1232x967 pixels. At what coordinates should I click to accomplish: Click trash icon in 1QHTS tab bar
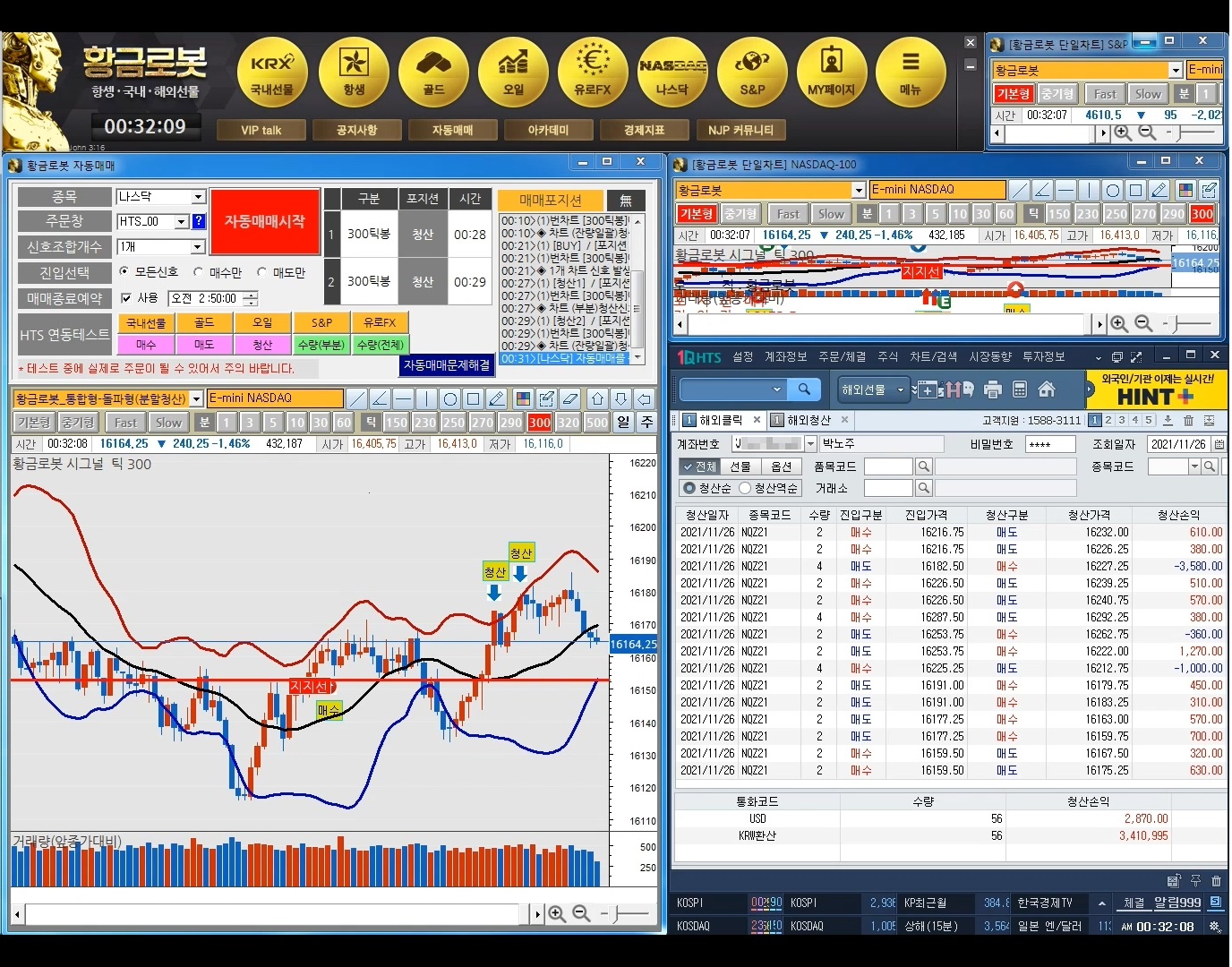[x=1188, y=420]
